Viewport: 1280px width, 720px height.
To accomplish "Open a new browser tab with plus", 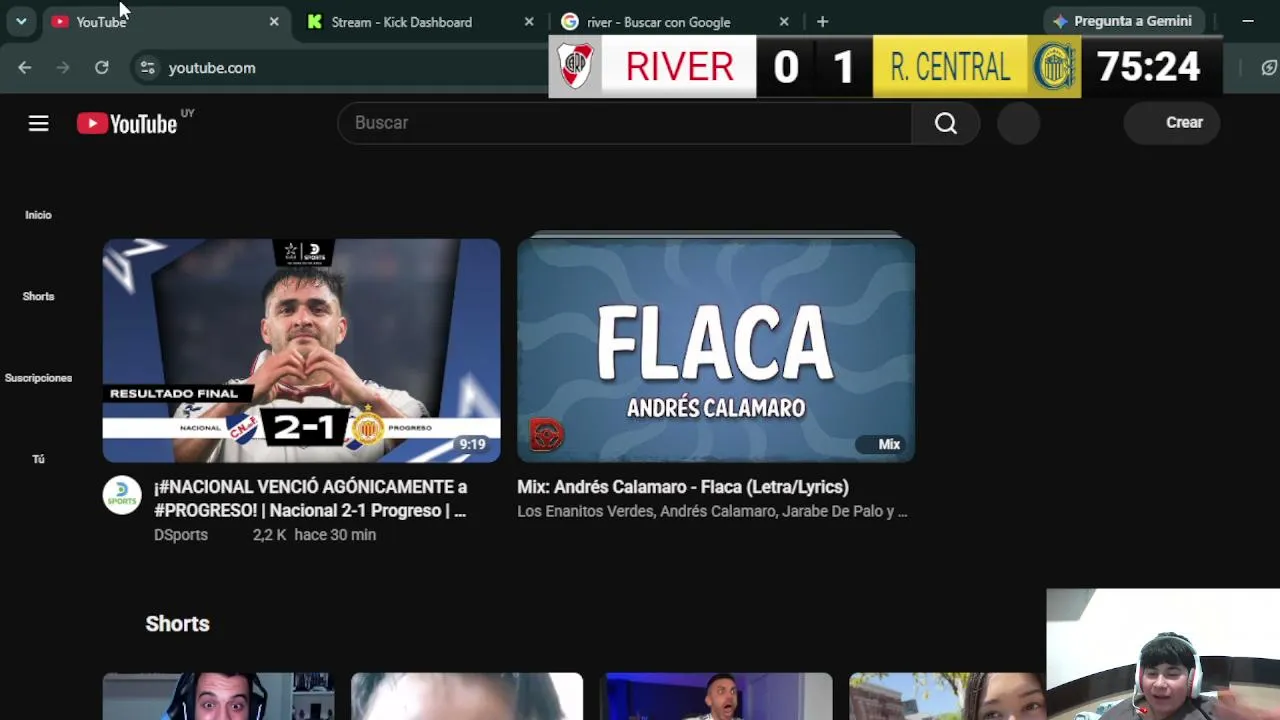I will click(x=822, y=22).
